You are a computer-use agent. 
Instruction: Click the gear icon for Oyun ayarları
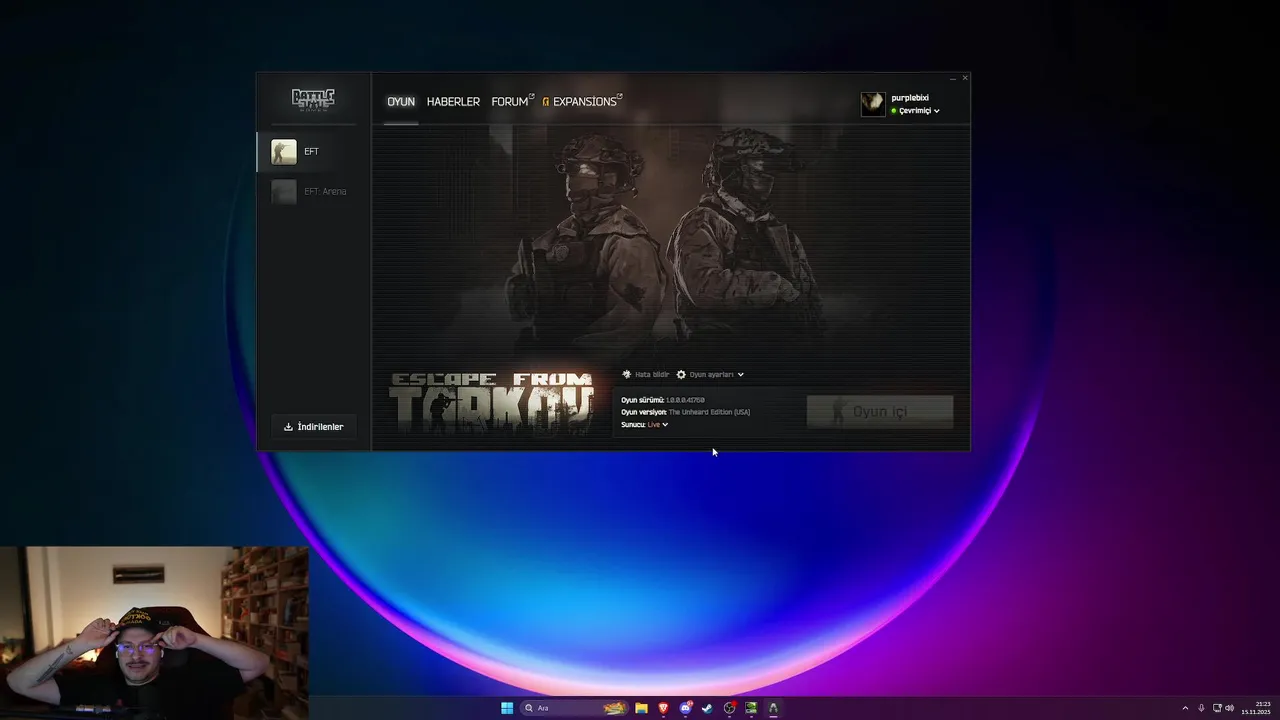681,374
